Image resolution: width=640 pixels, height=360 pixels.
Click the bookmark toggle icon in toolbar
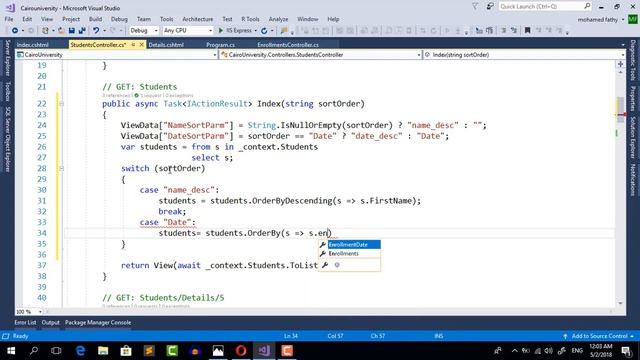(527, 31)
